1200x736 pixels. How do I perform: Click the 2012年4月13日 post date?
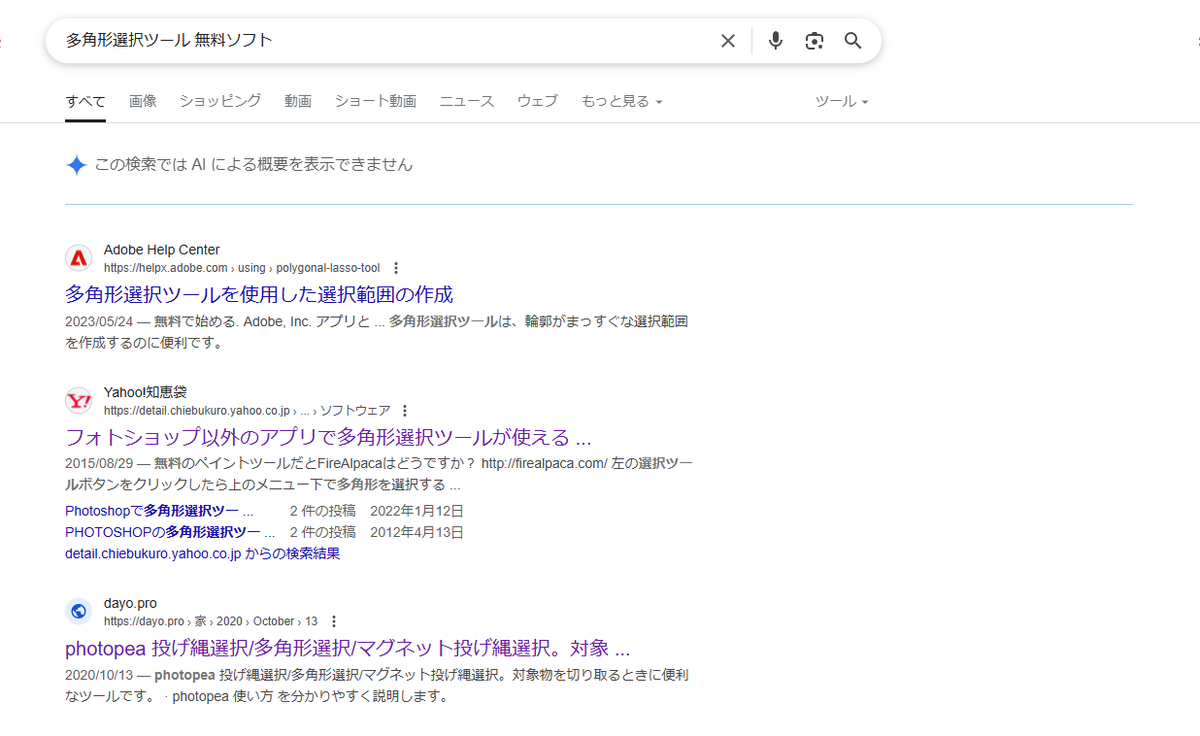tap(417, 532)
